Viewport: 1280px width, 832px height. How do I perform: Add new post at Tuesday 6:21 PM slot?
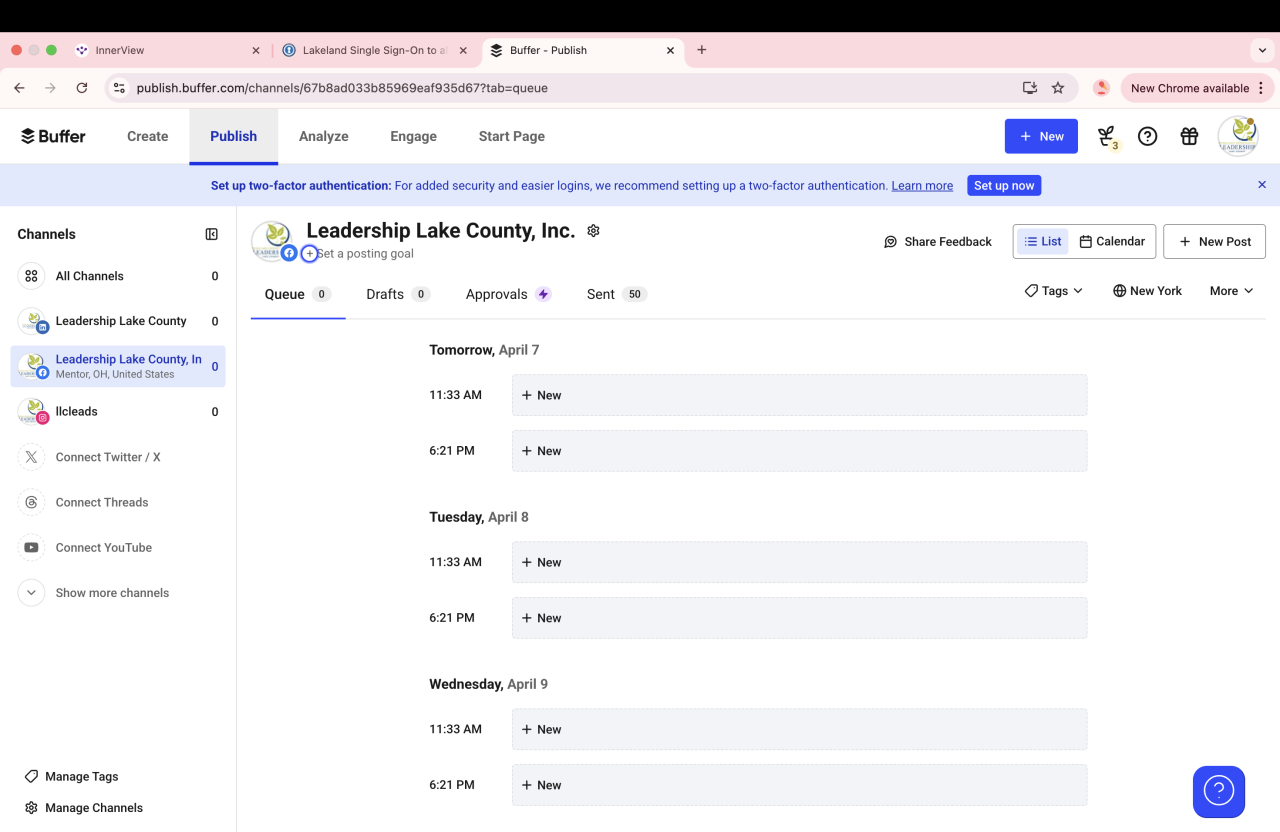tap(799, 618)
